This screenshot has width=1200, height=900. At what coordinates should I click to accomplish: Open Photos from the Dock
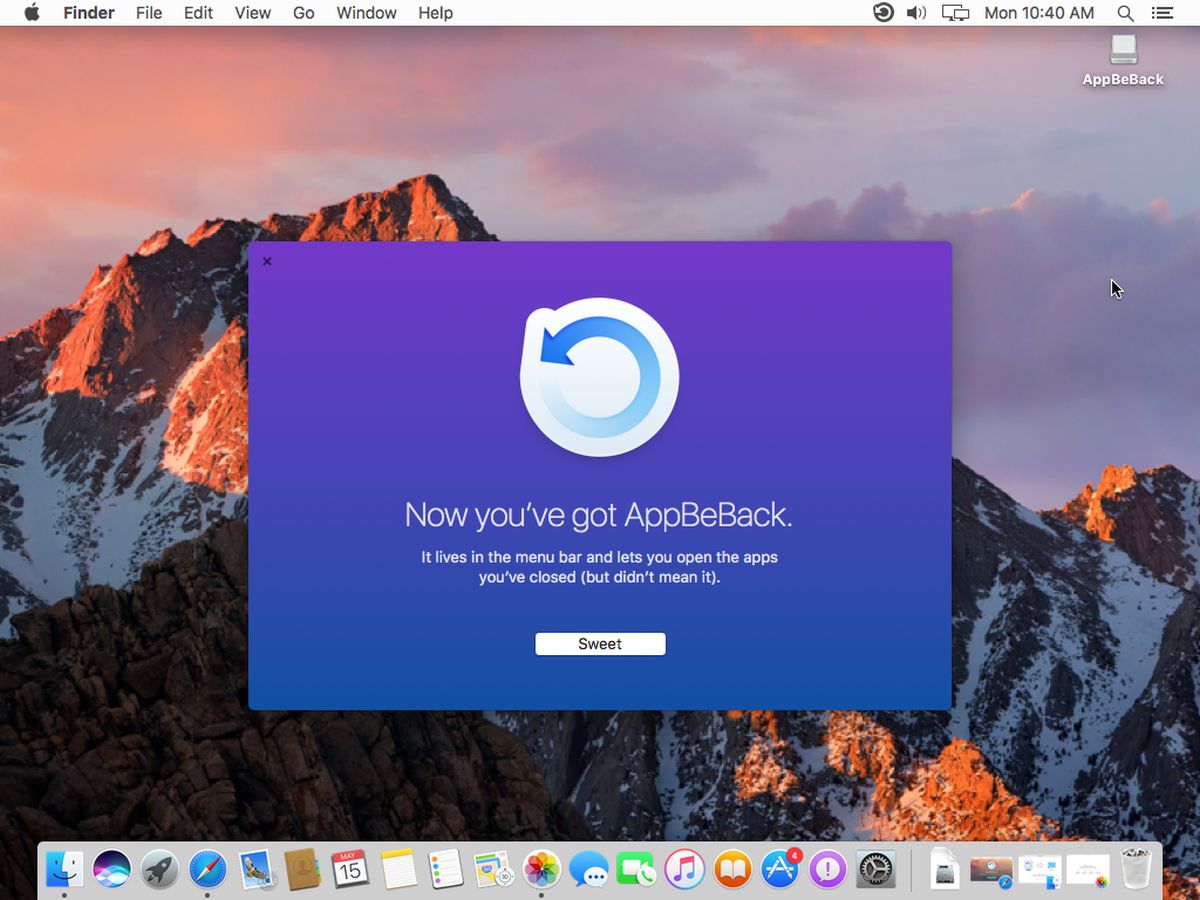click(541, 869)
